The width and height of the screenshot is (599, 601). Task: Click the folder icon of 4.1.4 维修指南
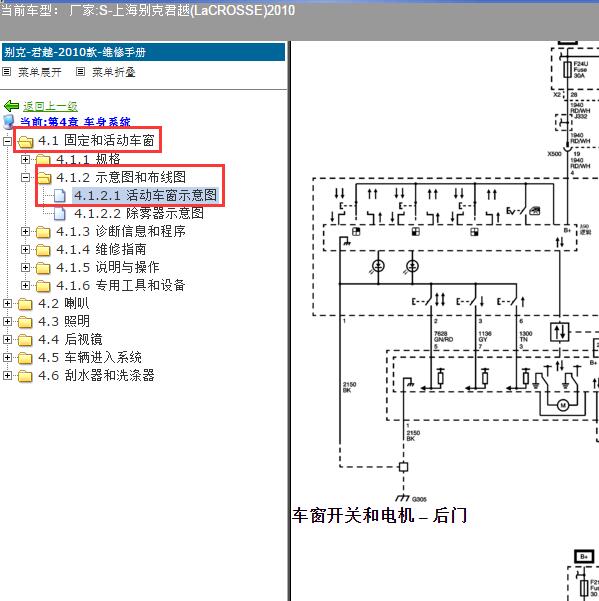coord(43,250)
